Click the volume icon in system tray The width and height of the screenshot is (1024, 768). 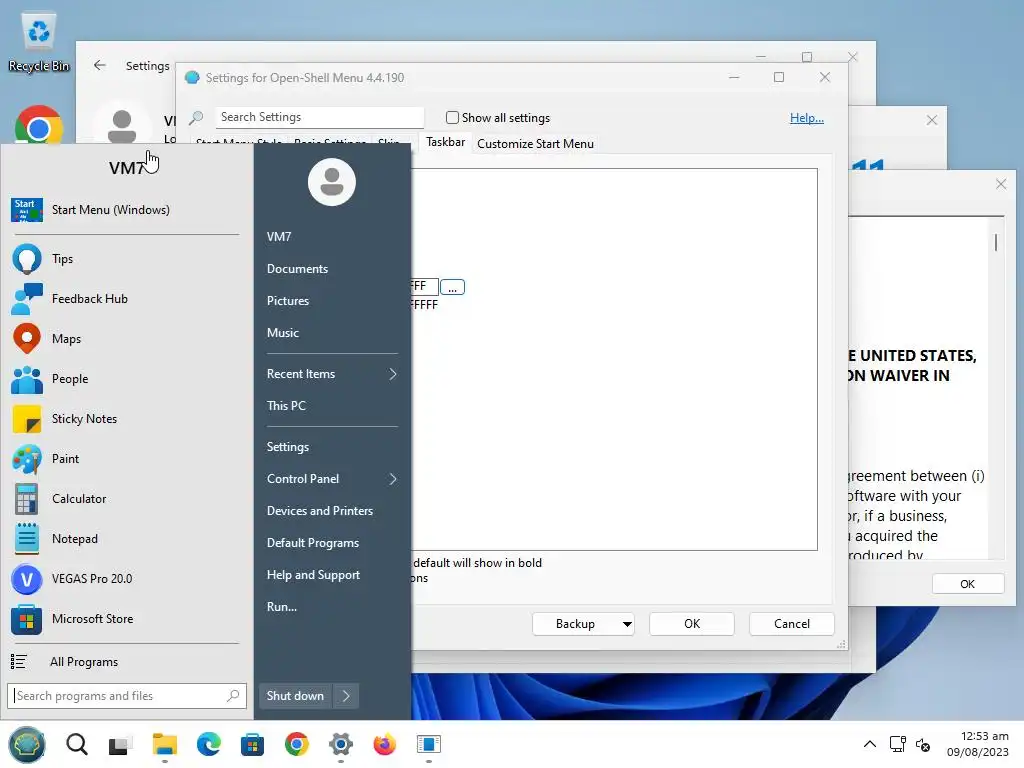click(x=923, y=744)
